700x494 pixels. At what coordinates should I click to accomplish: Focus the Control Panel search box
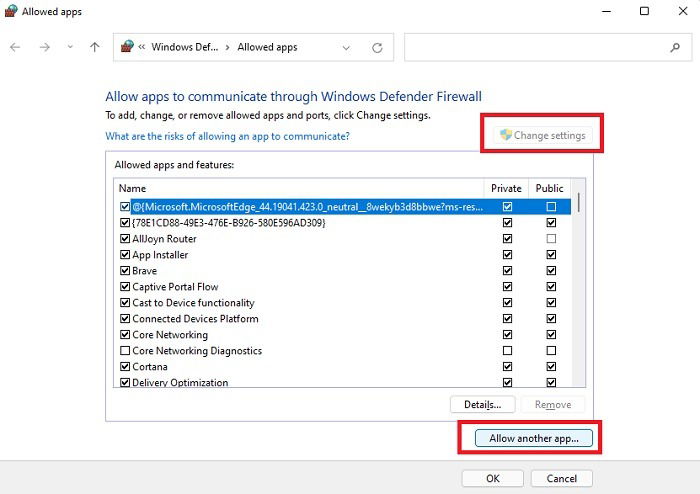click(548, 47)
